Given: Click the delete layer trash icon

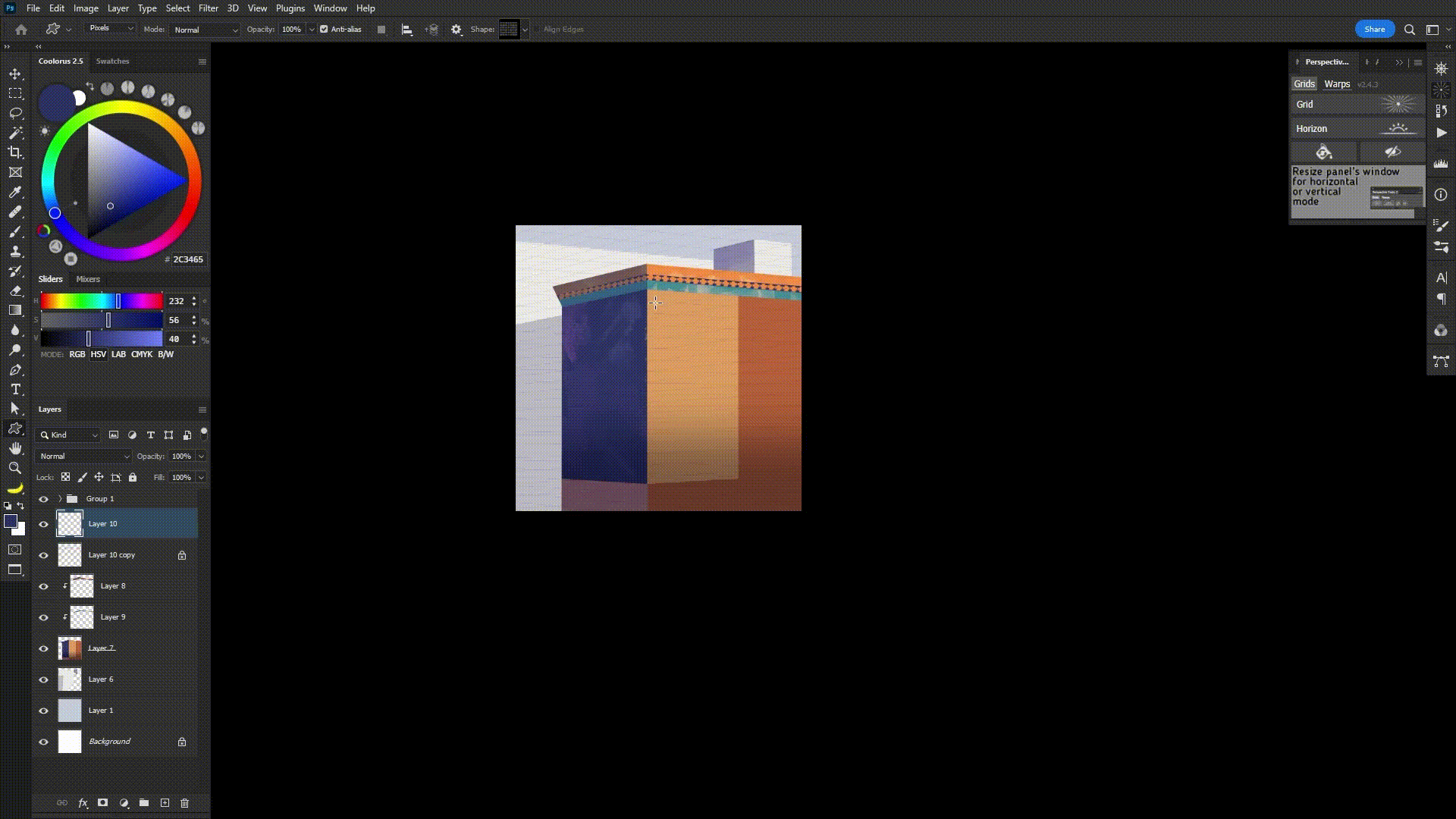Looking at the screenshot, I should coord(184,803).
